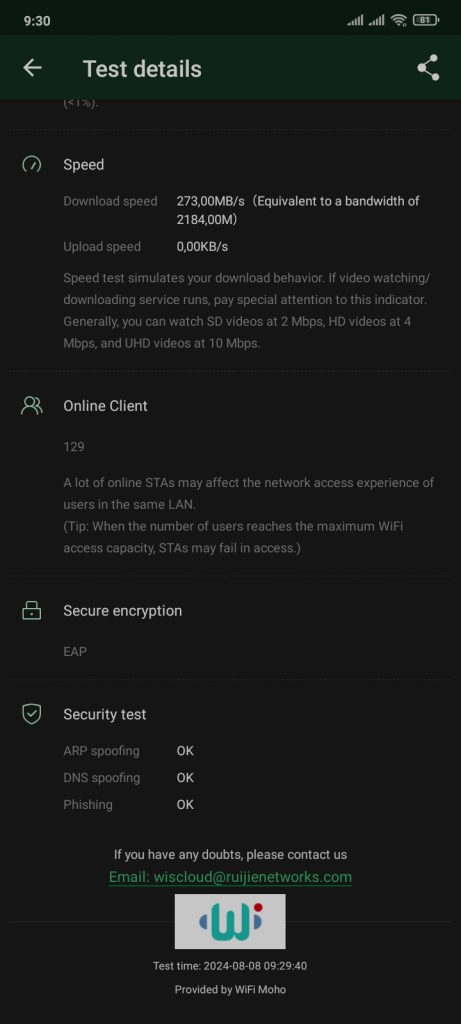
Task: Tap the Wi-Fi signal status icon
Action: [398, 20]
